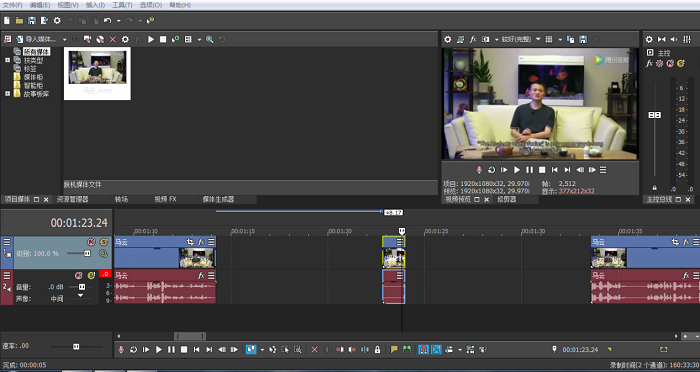This screenshot has height=372, width=700.
Task: Click the master volume fader handle
Action: click(x=654, y=115)
